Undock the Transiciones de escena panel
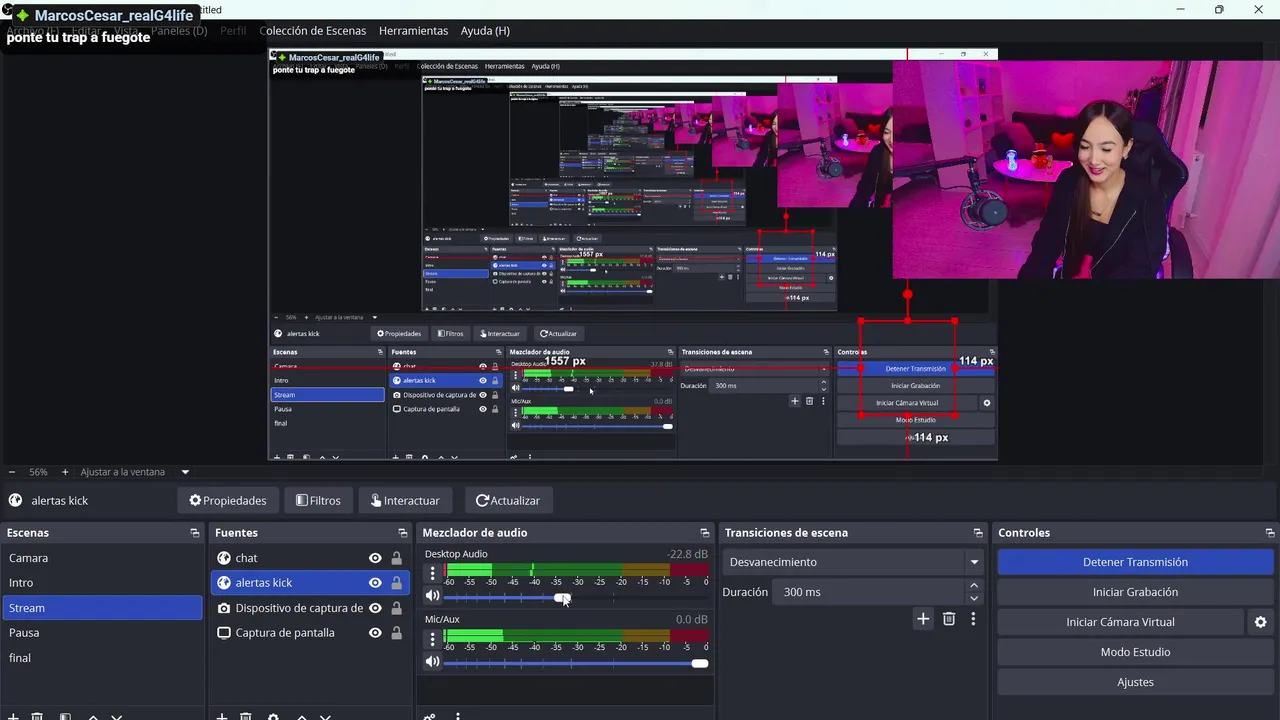Image resolution: width=1280 pixels, height=720 pixels. click(978, 533)
